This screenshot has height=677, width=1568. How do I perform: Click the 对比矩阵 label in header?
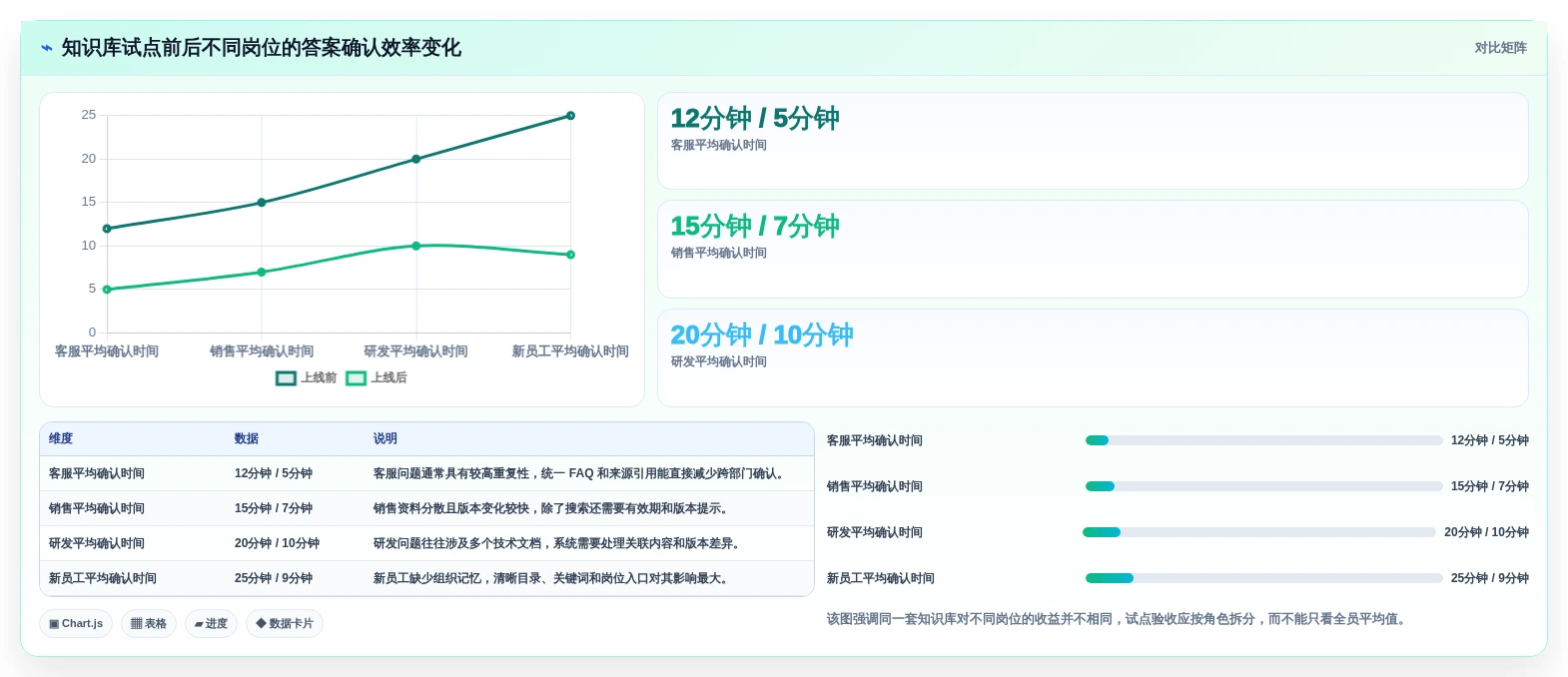pyautogui.click(x=1501, y=48)
